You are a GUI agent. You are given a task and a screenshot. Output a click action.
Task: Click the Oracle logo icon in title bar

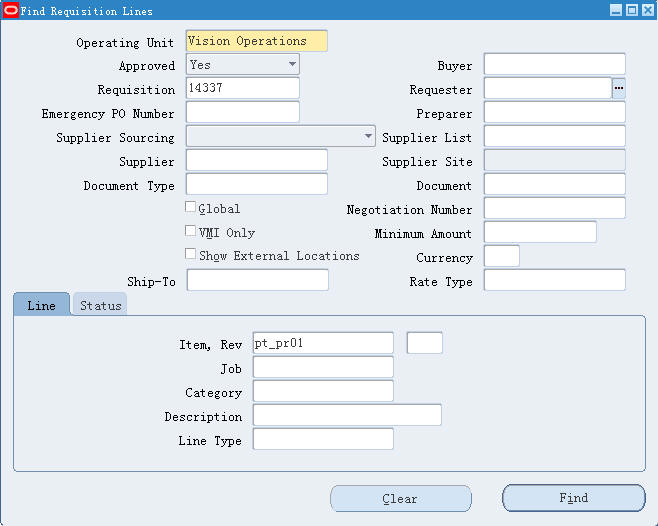(10, 10)
